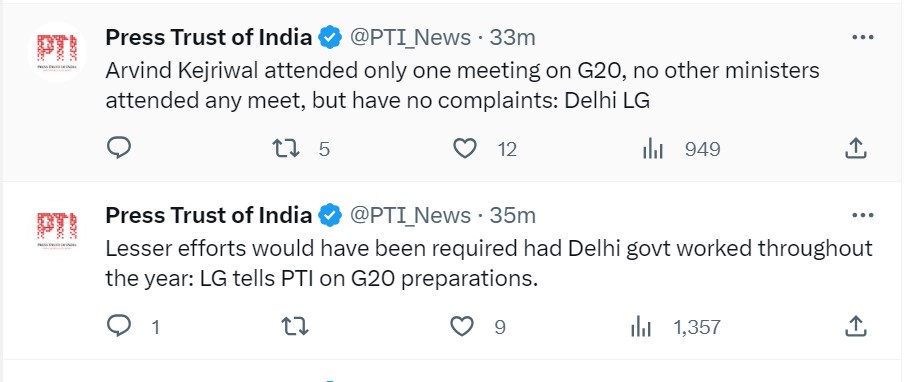
Task: Open the 33m timestamp link
Action: pyautogui.click(x=512, y=37)
